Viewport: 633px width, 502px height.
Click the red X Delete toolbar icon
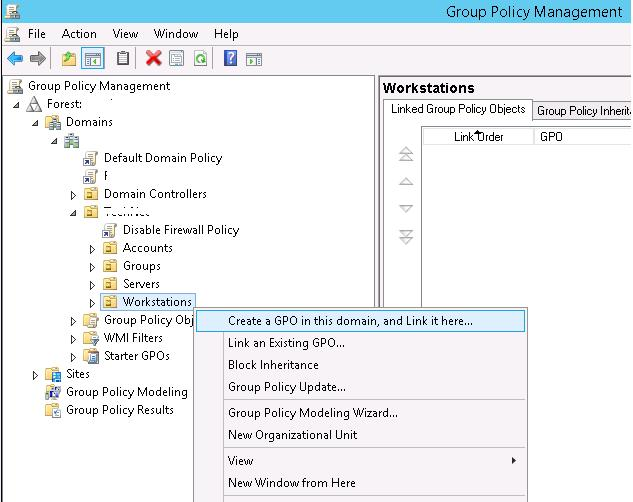tap(153, 59)
